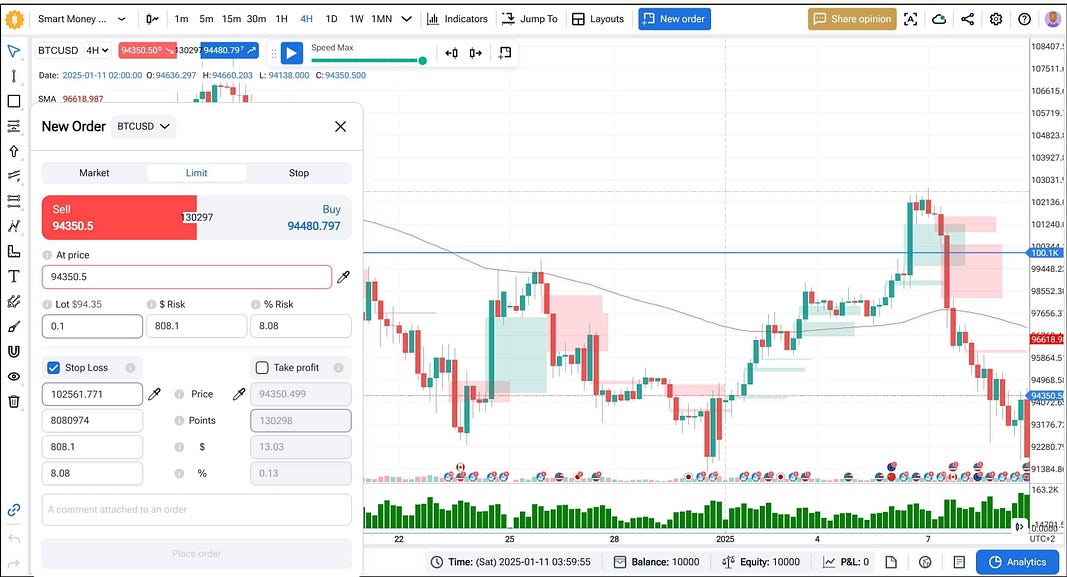Uncheck the Stop Loss checkbox
The width and height of the screenshot is (1067, 577).
tap(54, 368)
